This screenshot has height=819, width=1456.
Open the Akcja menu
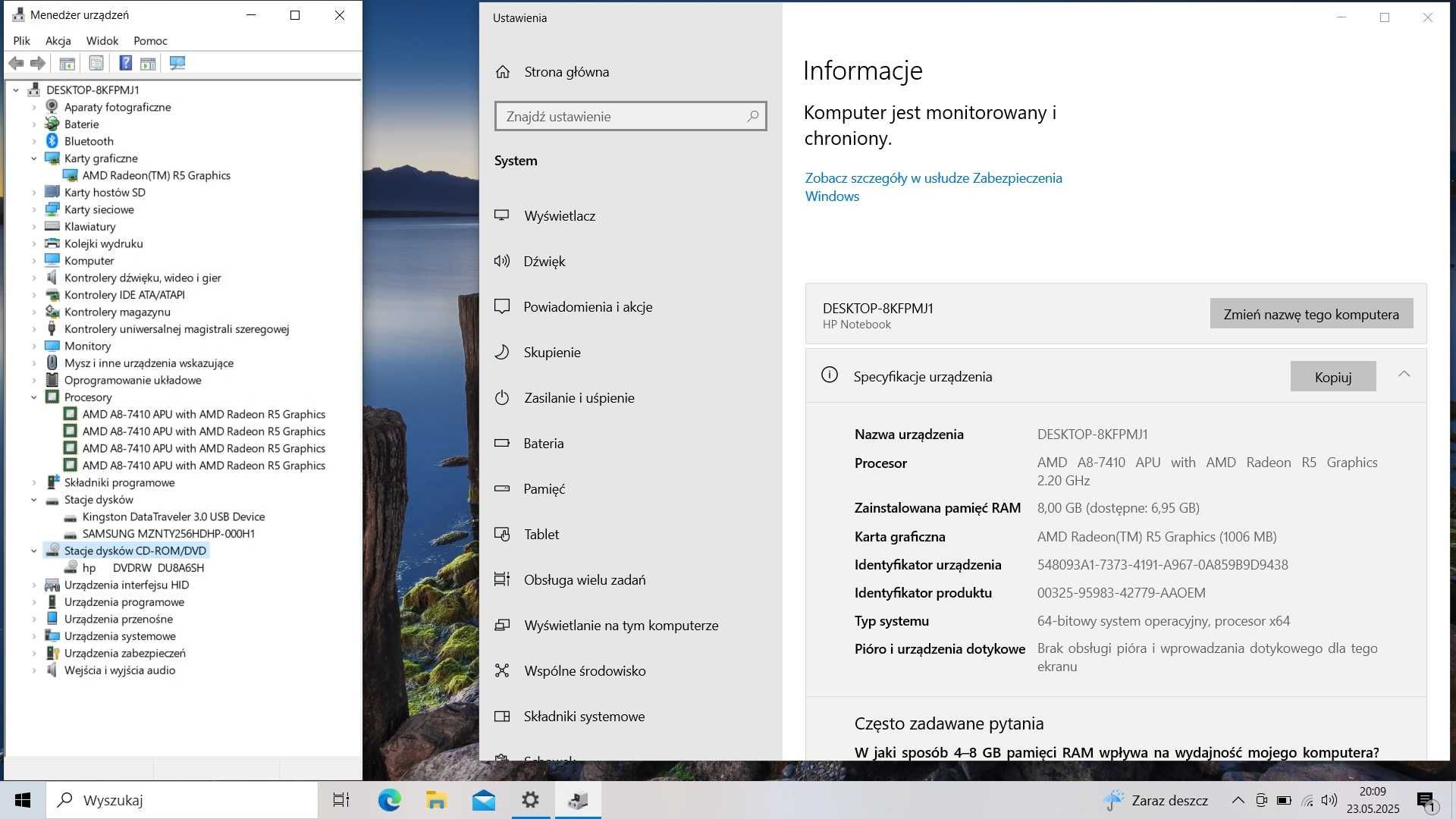coord(58,41)
